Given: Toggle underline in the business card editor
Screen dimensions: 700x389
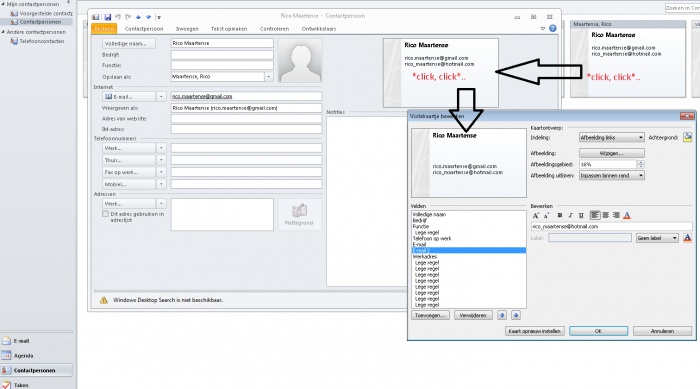Looking at the screenshot, I should [581, 215].
